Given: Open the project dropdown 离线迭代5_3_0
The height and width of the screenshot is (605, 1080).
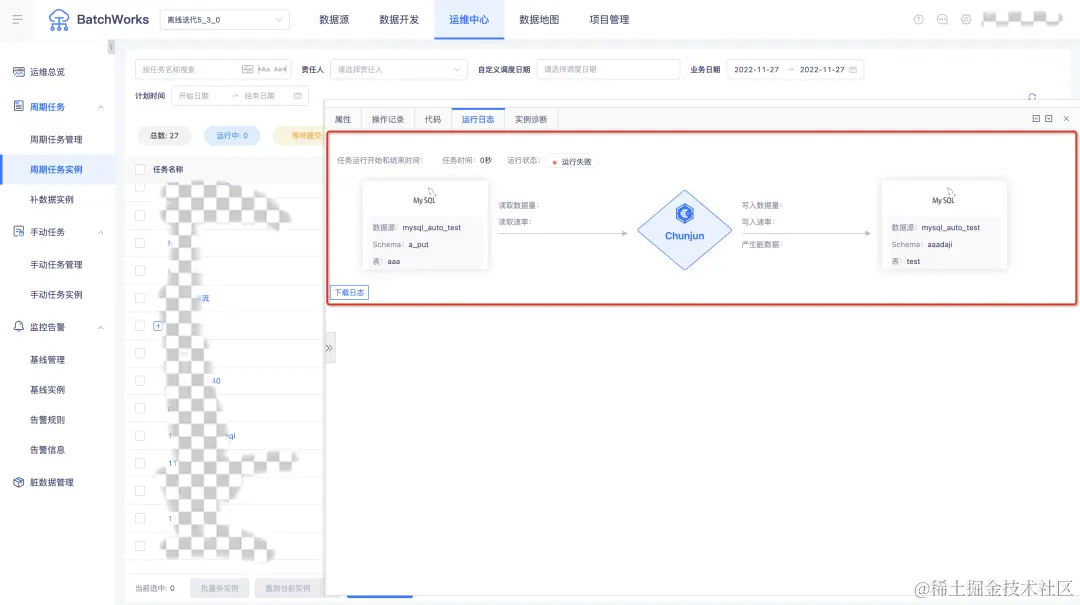Looking at the screenshot, I should pyautogui.click(x=225, y=20).
